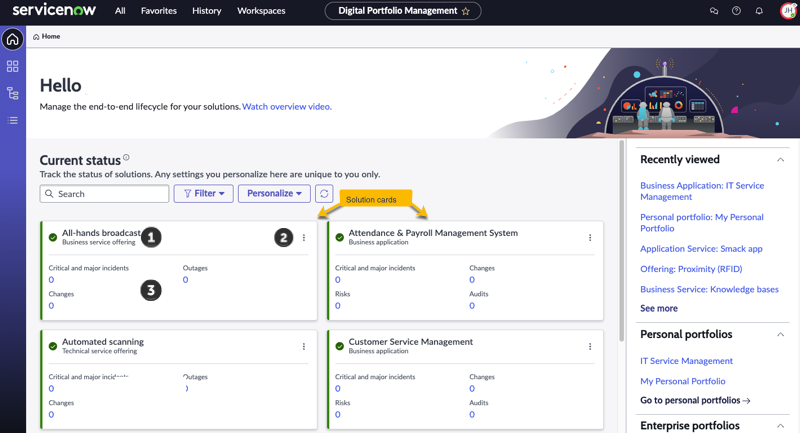Click All-hands broadcast critical incidents count

point(51,280)
